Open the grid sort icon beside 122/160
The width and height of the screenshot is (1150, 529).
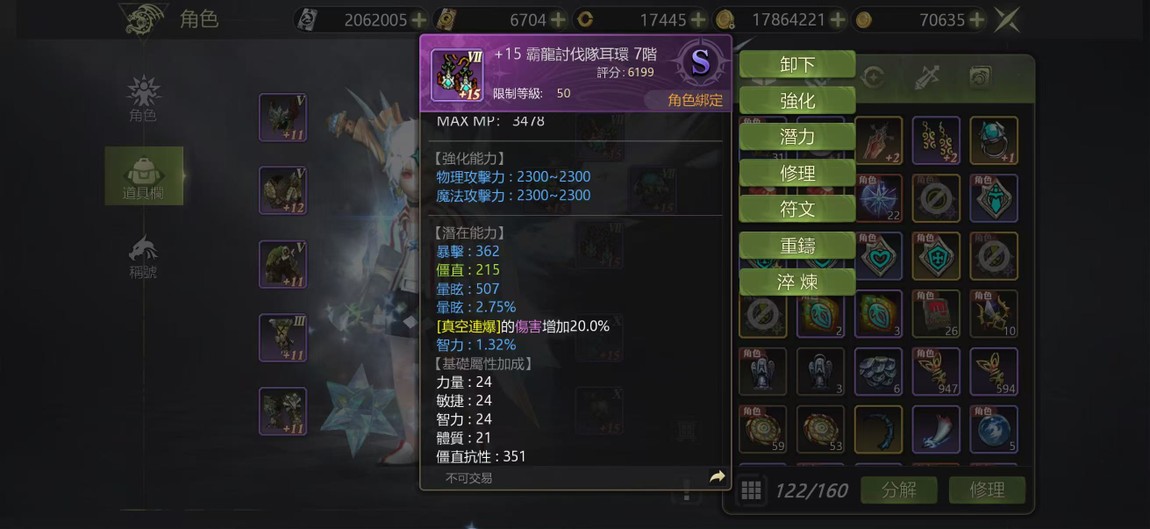751,490
